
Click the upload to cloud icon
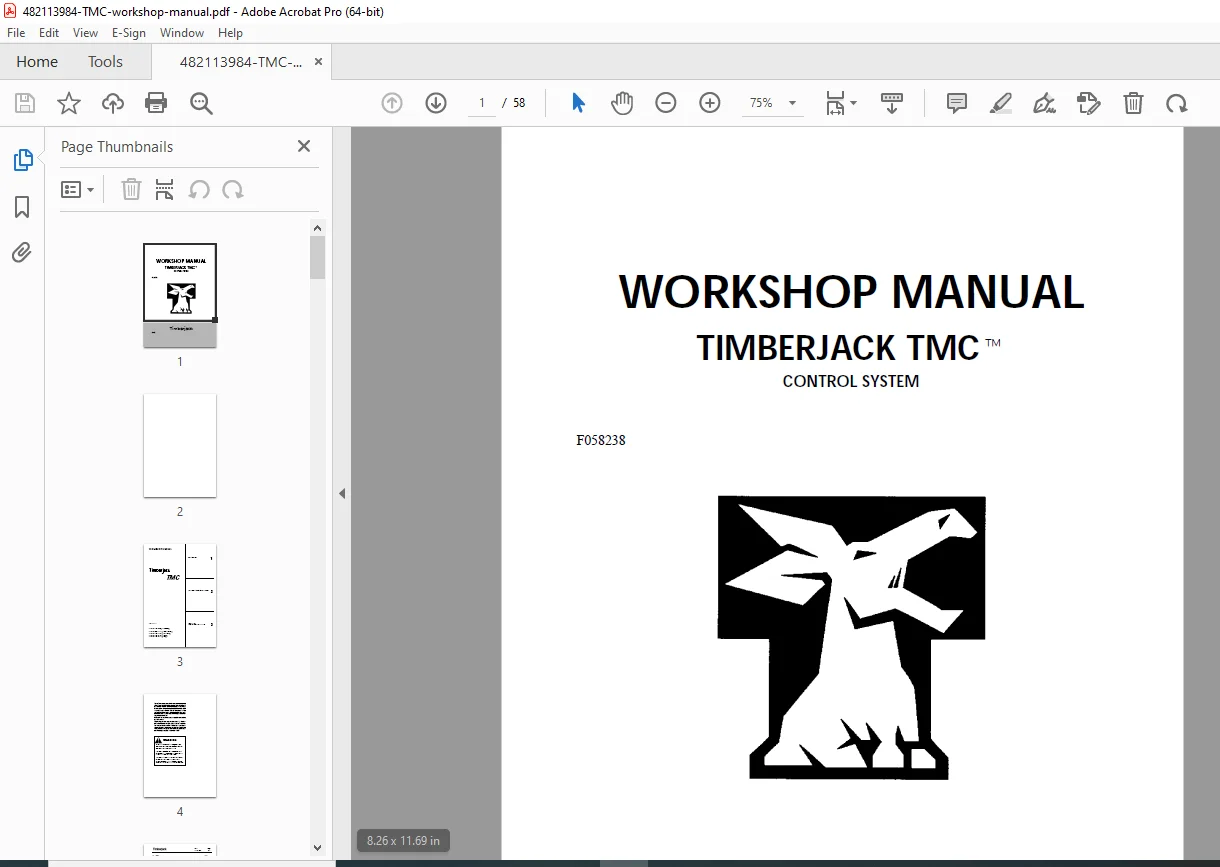click(x=113, y=103)
